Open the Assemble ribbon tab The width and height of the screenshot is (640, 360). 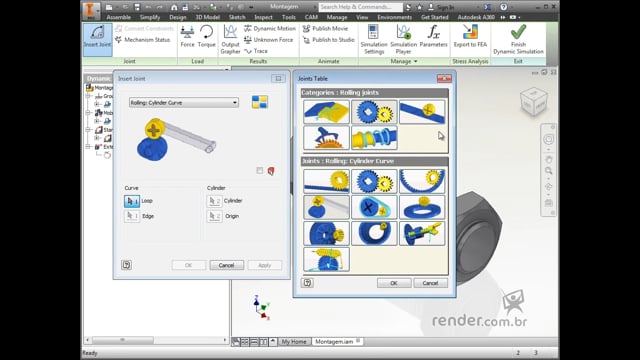click(x=118, y=17)
